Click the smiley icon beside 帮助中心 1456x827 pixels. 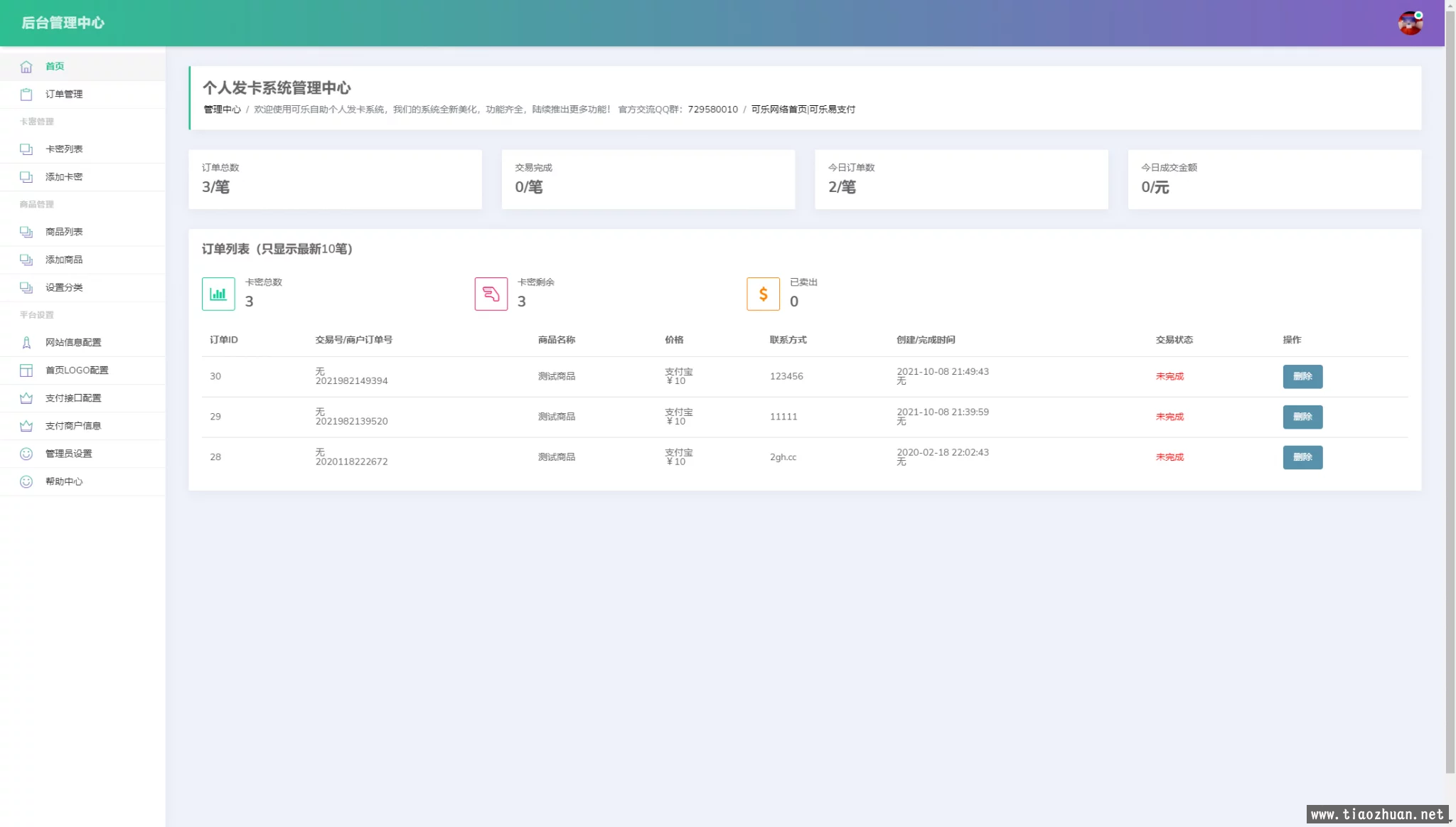tap(26, 481)
